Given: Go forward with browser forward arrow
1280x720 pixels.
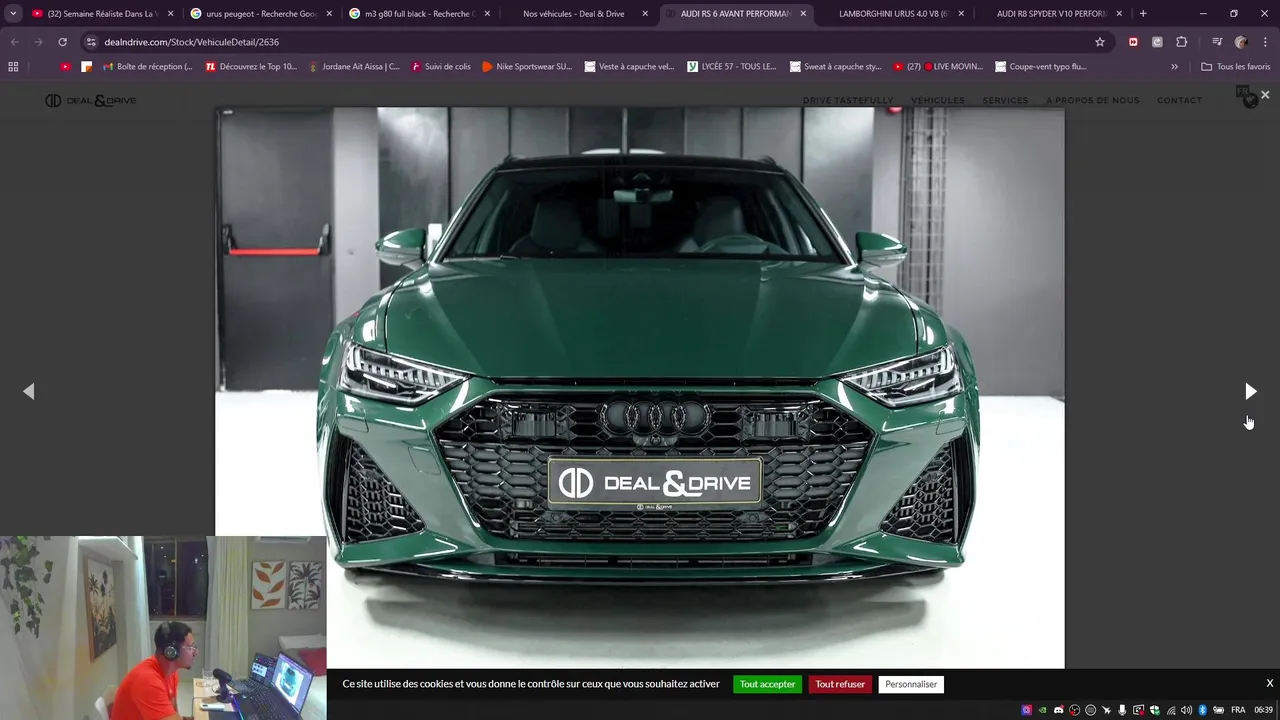Looking at the screenshot, I should [x=38, y=42].
